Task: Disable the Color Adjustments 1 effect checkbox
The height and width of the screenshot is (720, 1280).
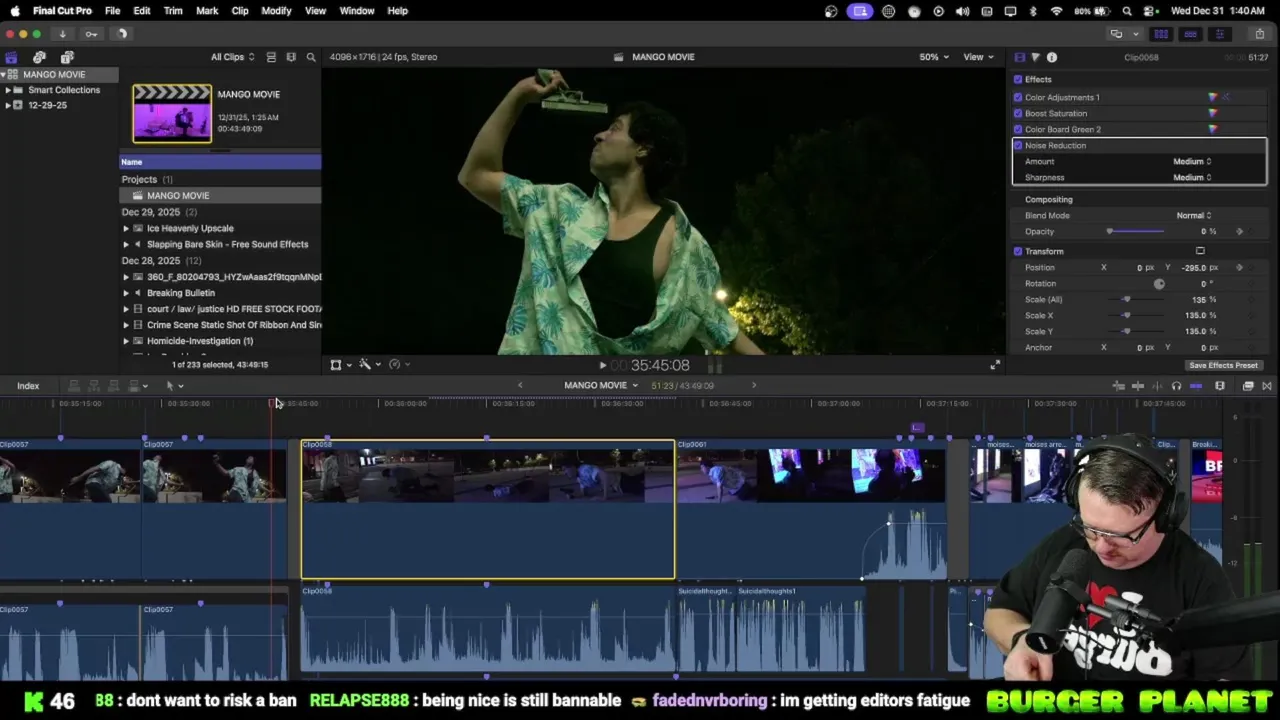Action: (1018, 97)
